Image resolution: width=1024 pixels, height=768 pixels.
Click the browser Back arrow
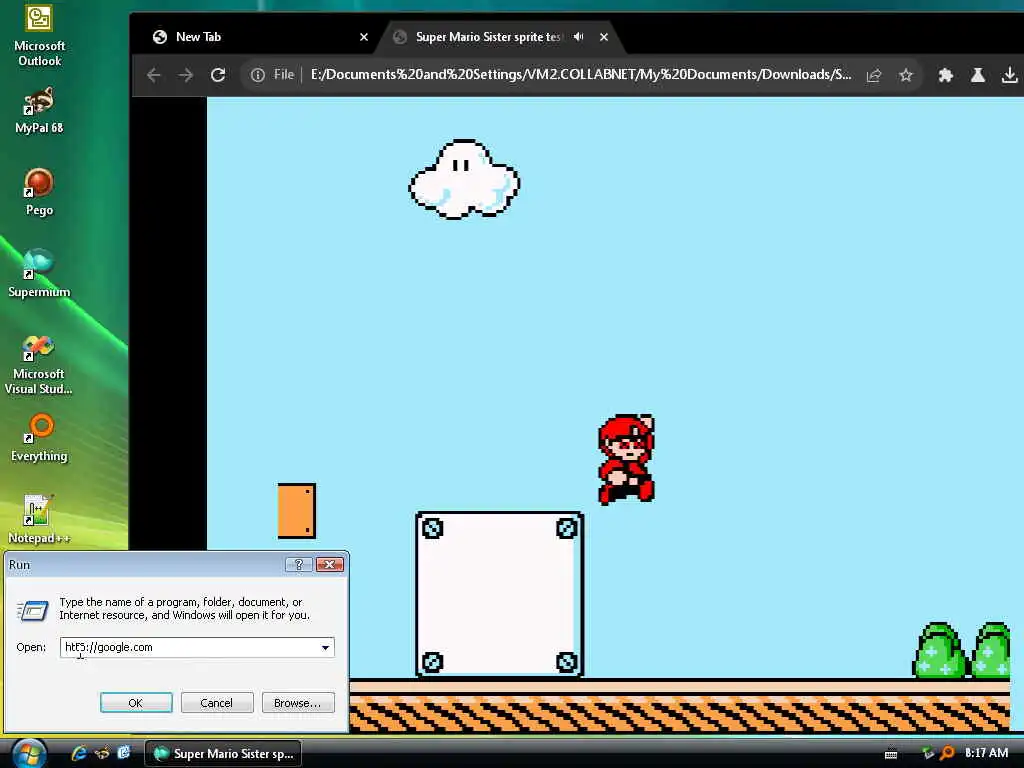pos(154,75)
